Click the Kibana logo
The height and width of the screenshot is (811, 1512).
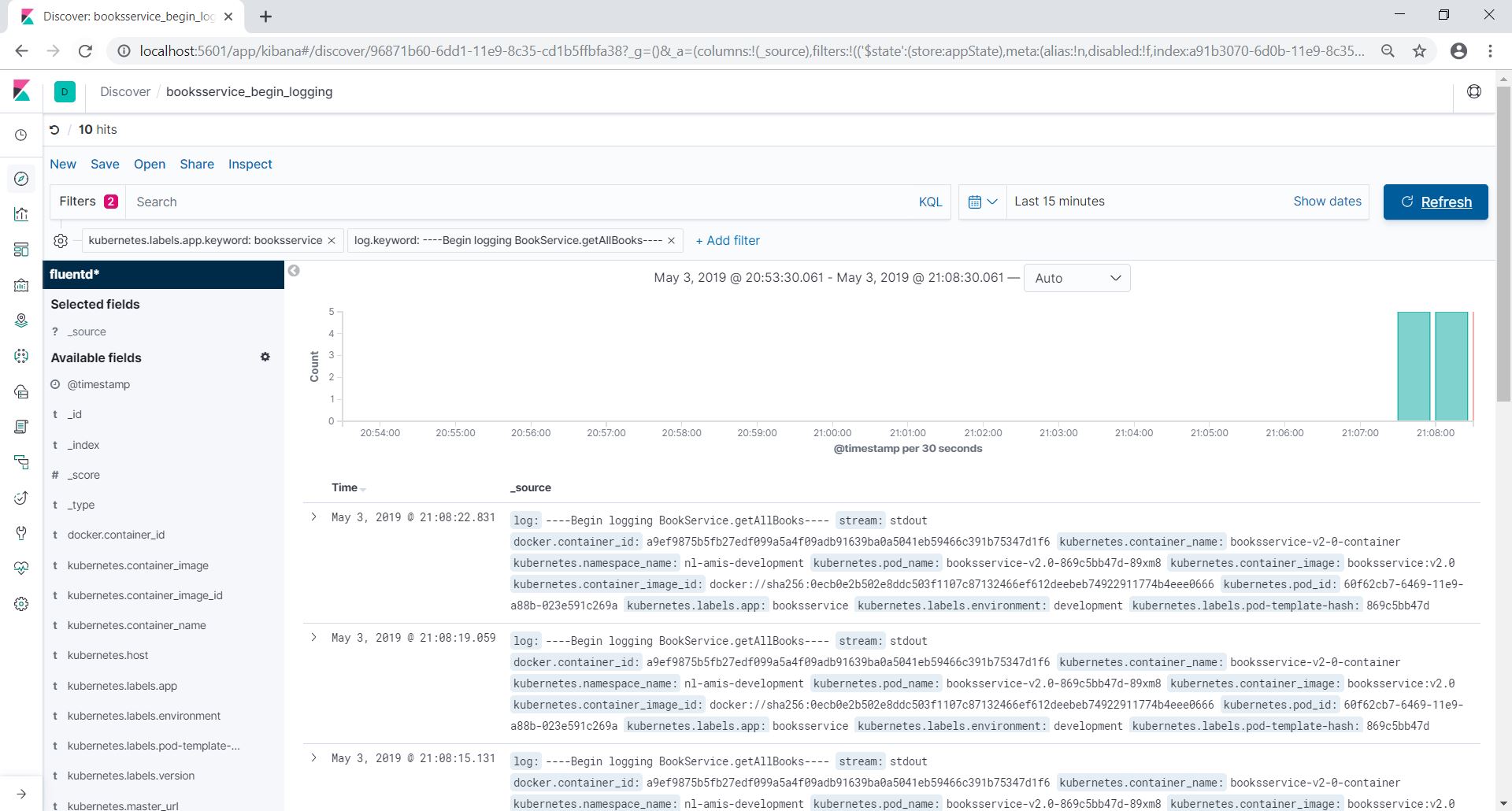pos(21,91)
